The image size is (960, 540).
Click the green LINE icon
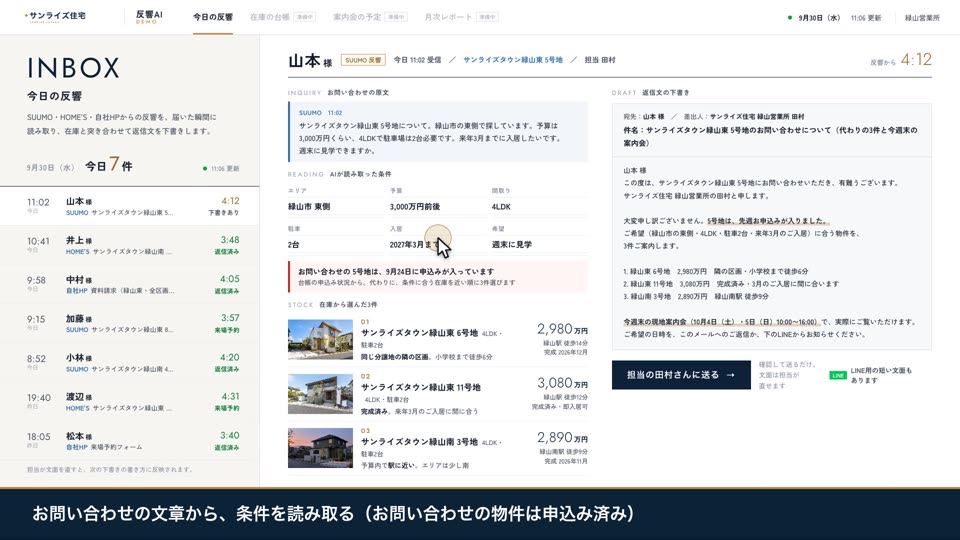(838, 375)
